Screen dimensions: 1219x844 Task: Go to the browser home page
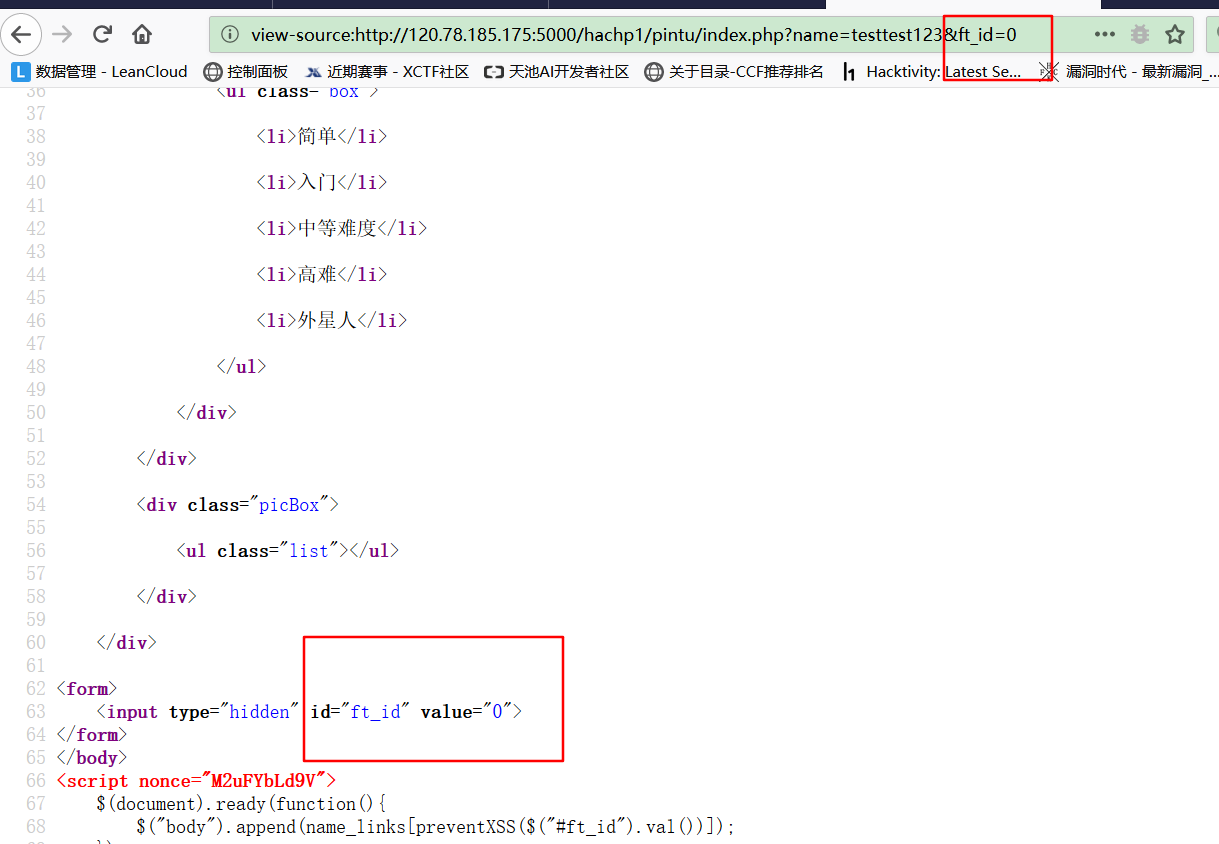click(x=143, y=35)
